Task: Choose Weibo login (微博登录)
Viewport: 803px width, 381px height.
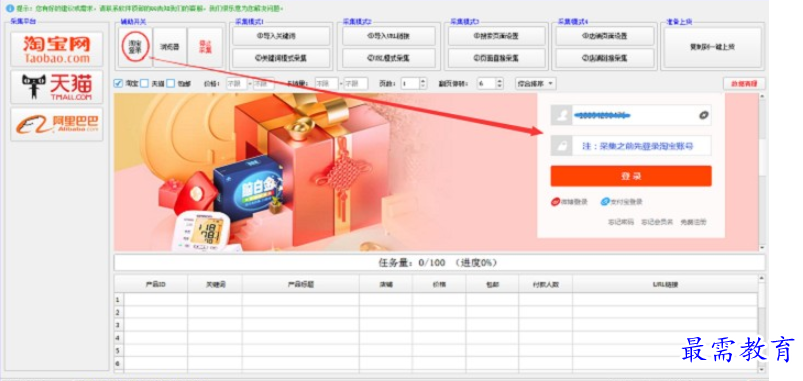Action: pos(569,202)
